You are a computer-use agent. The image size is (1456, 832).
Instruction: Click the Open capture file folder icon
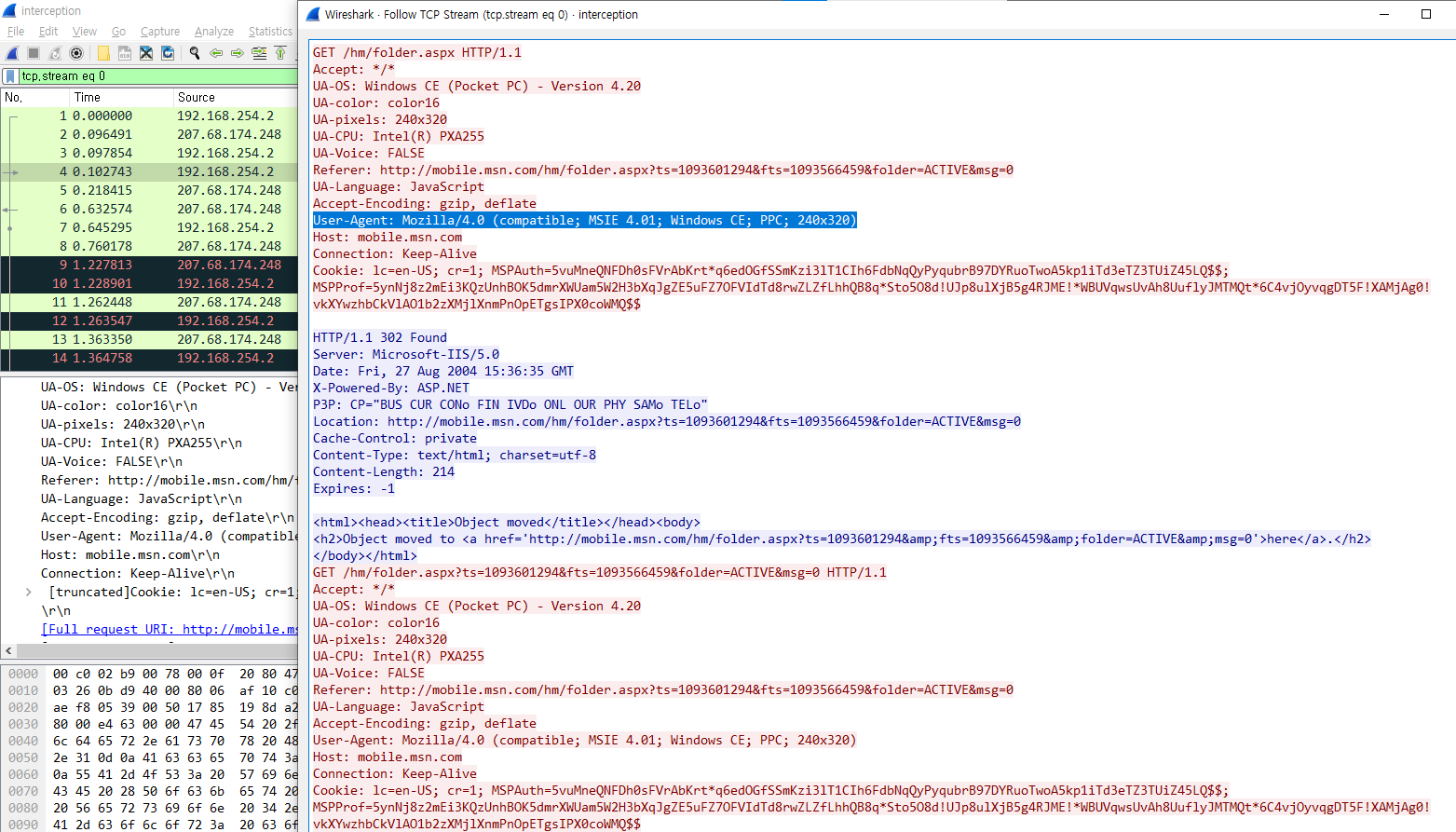[103, 53]
